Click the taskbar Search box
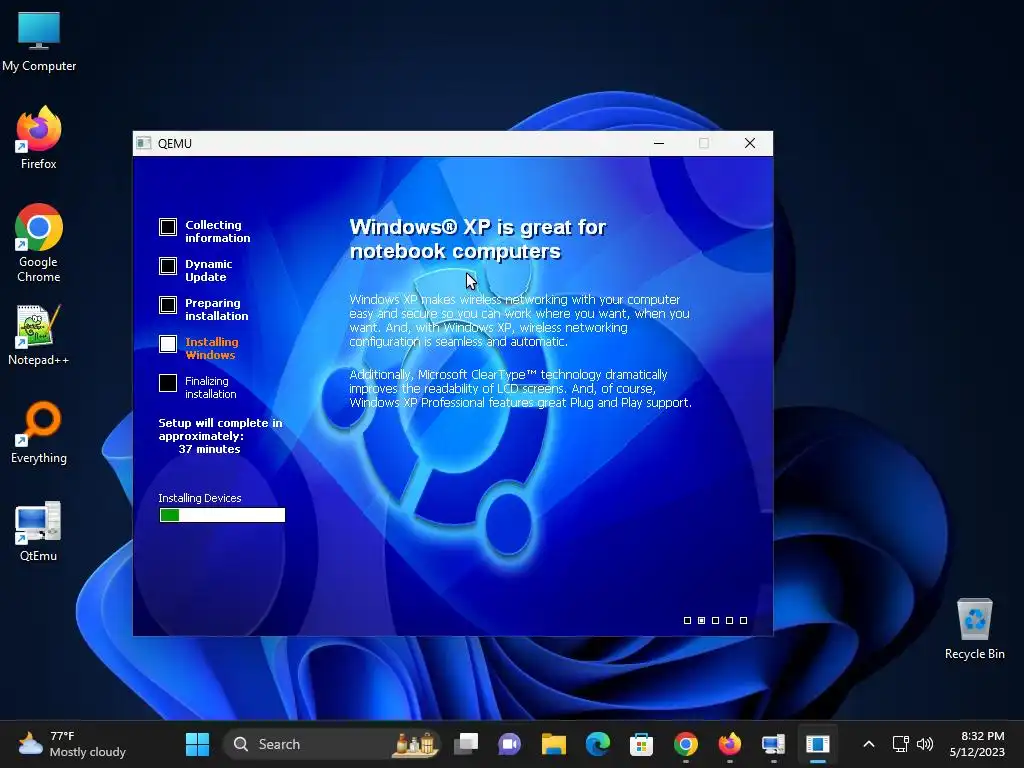The image size is (1024, 768). 332,744
